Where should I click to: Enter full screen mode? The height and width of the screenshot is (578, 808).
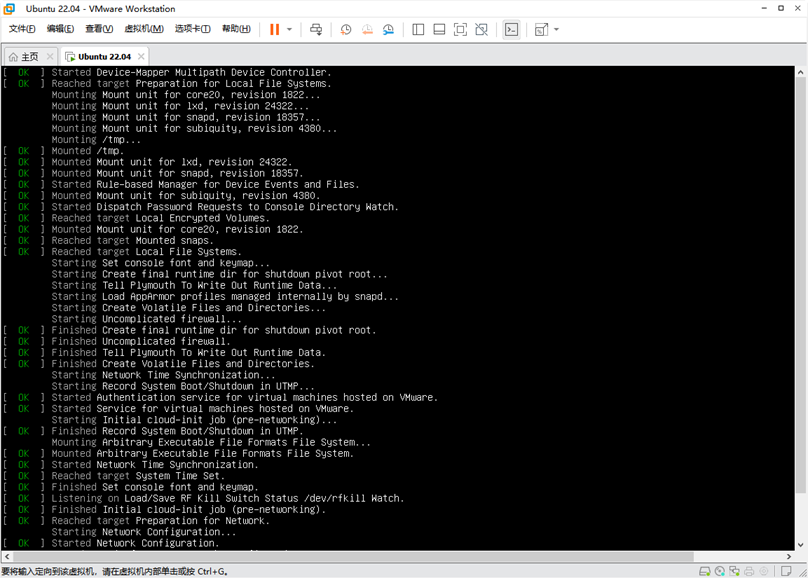tap(460, 29)
